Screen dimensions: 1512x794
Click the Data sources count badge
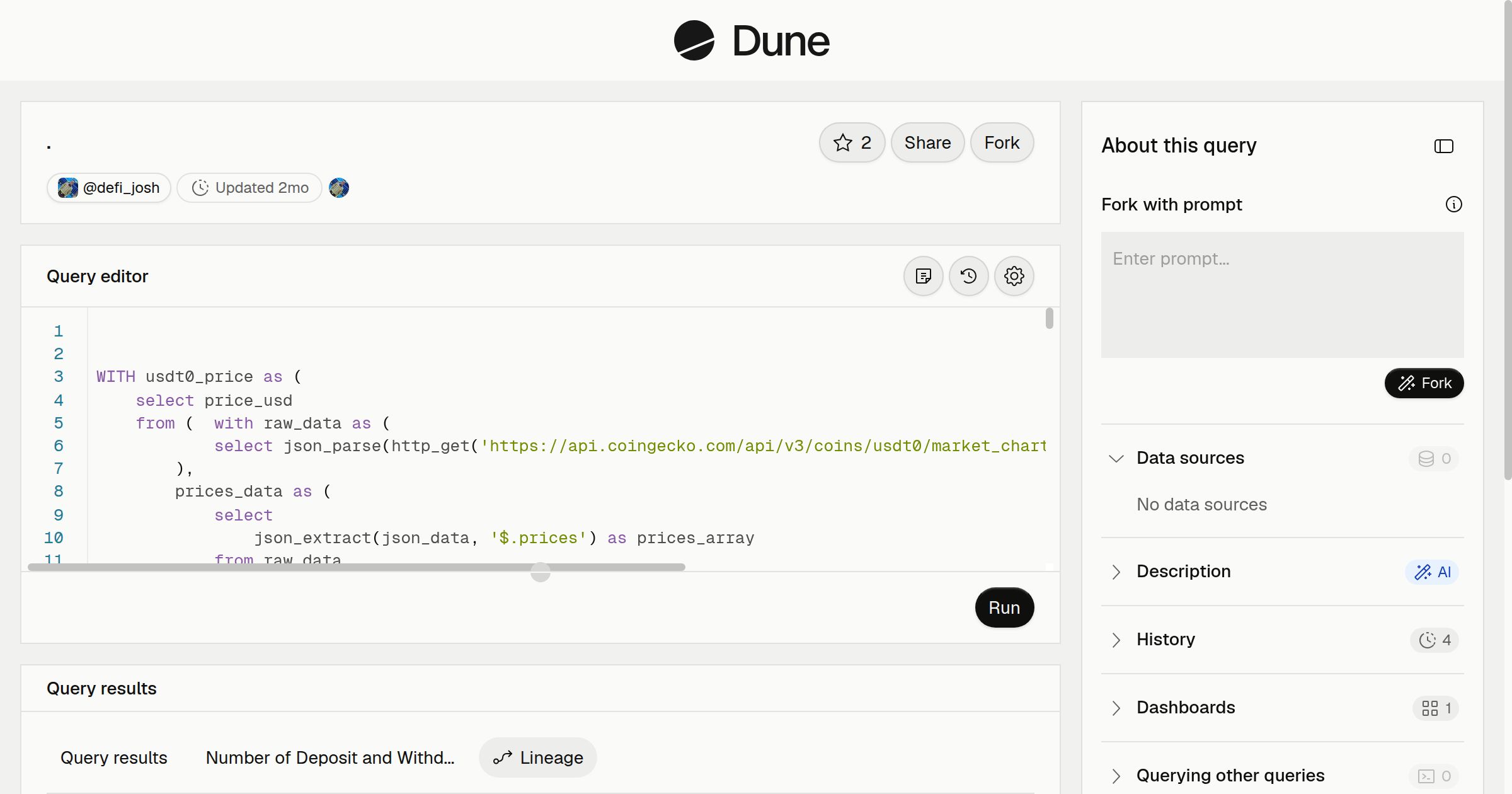1434,458
